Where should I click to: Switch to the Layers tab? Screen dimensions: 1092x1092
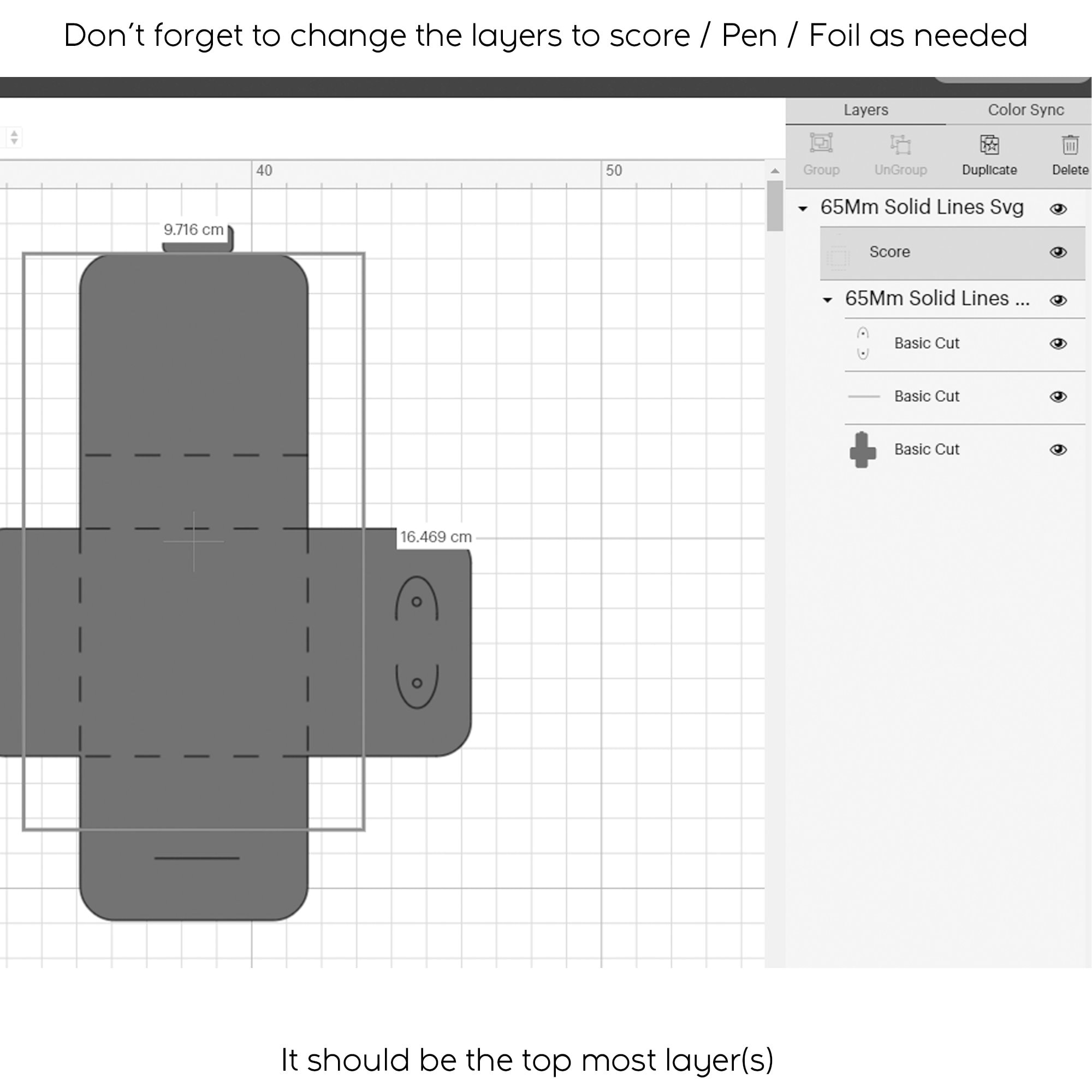[865, 110]
